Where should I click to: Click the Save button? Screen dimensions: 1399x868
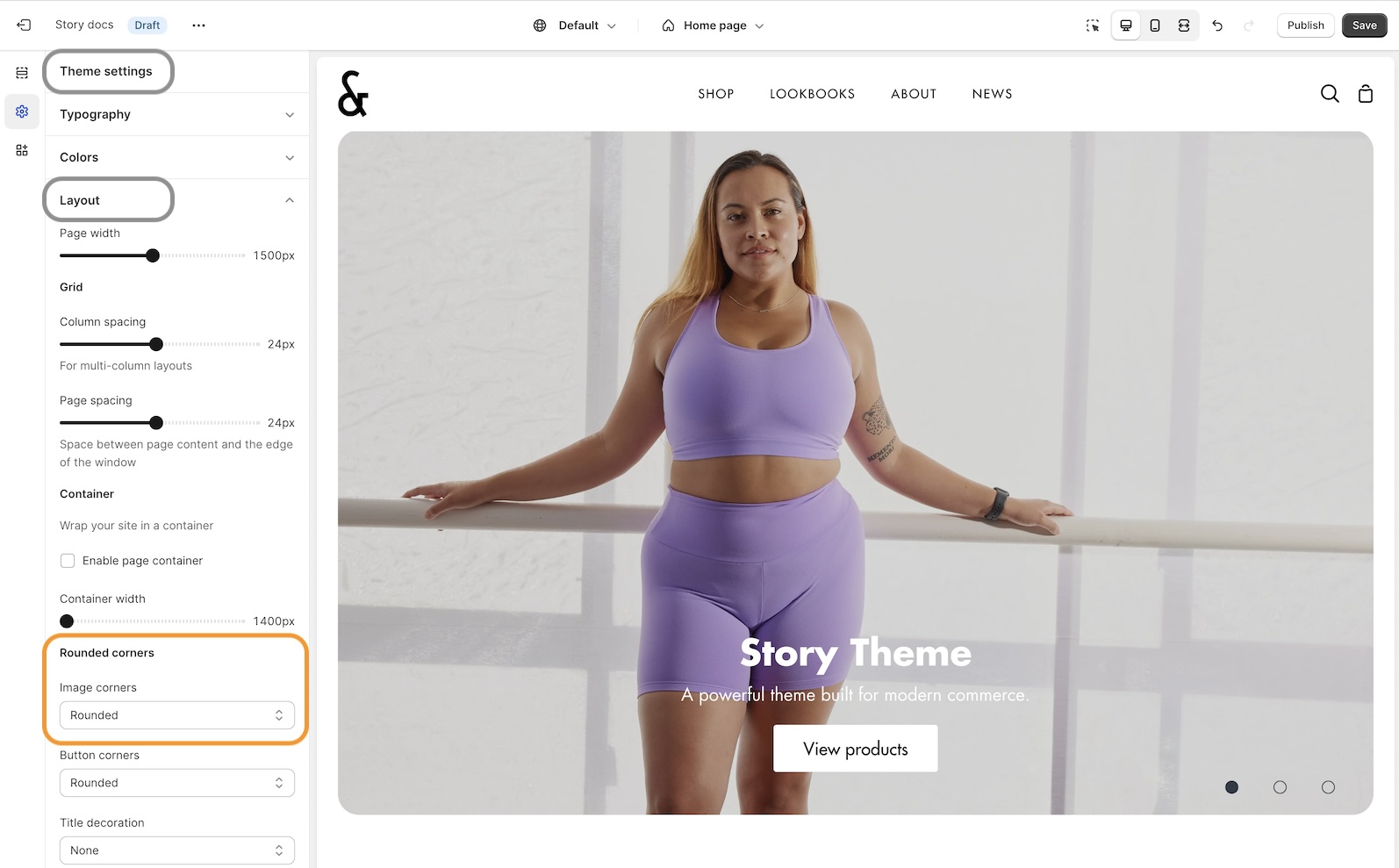pos(1364,25)
